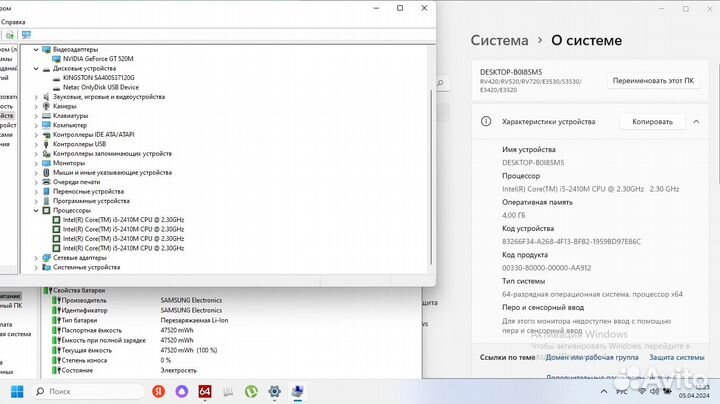Click the Netac OnlyDisk USB Device icon
The image size is (720, 404).
[x=56, y=87]
